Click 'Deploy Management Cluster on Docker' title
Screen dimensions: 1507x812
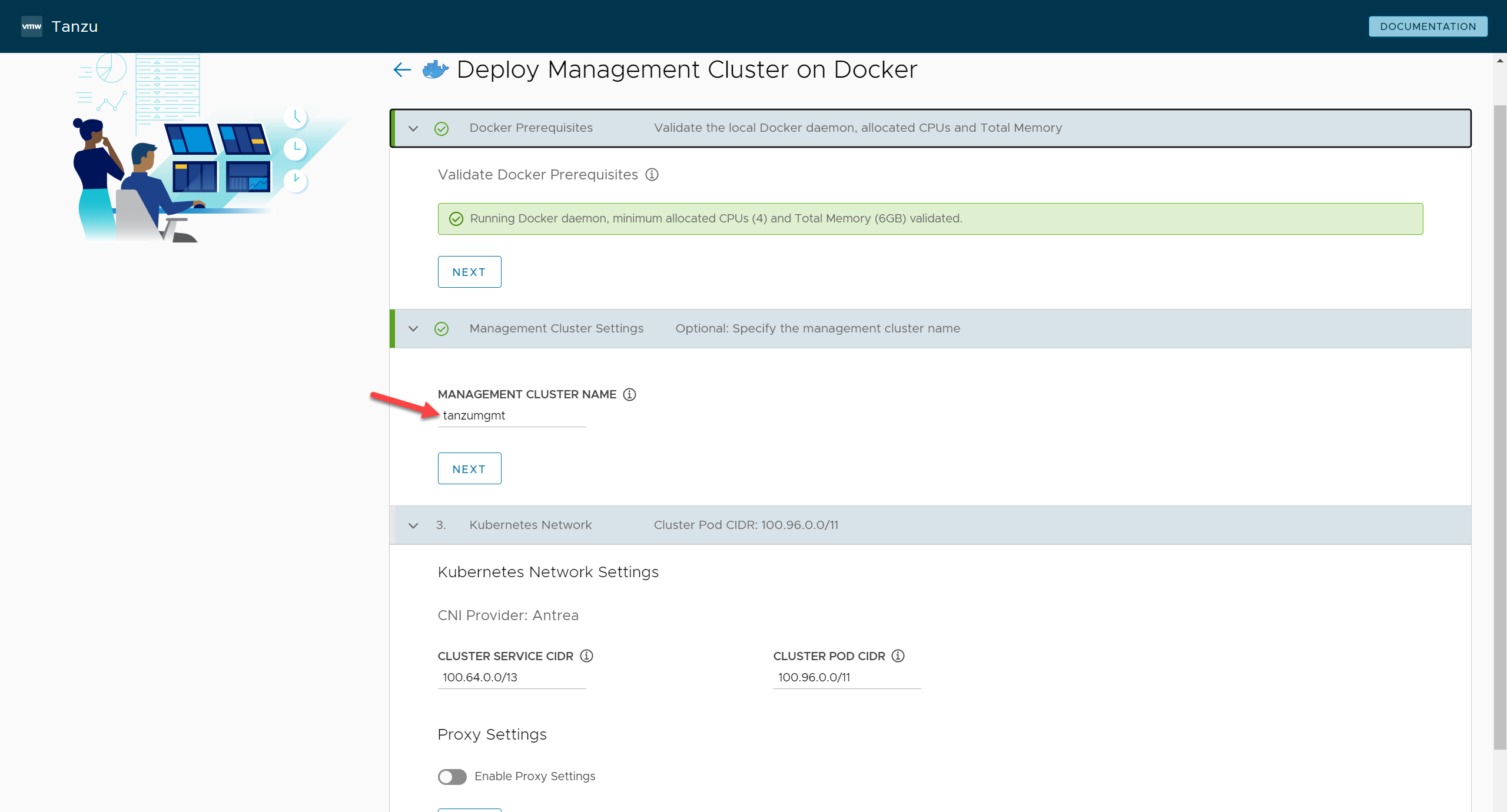[x=687, y=69]
